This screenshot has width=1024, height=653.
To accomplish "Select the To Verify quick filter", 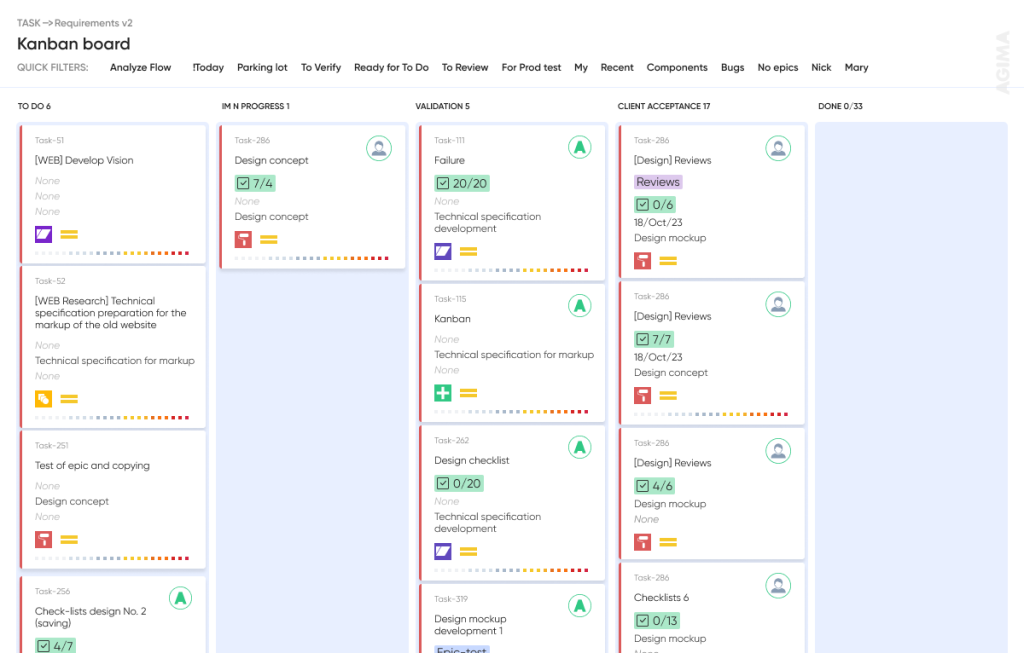I will (x=321, y=67).
